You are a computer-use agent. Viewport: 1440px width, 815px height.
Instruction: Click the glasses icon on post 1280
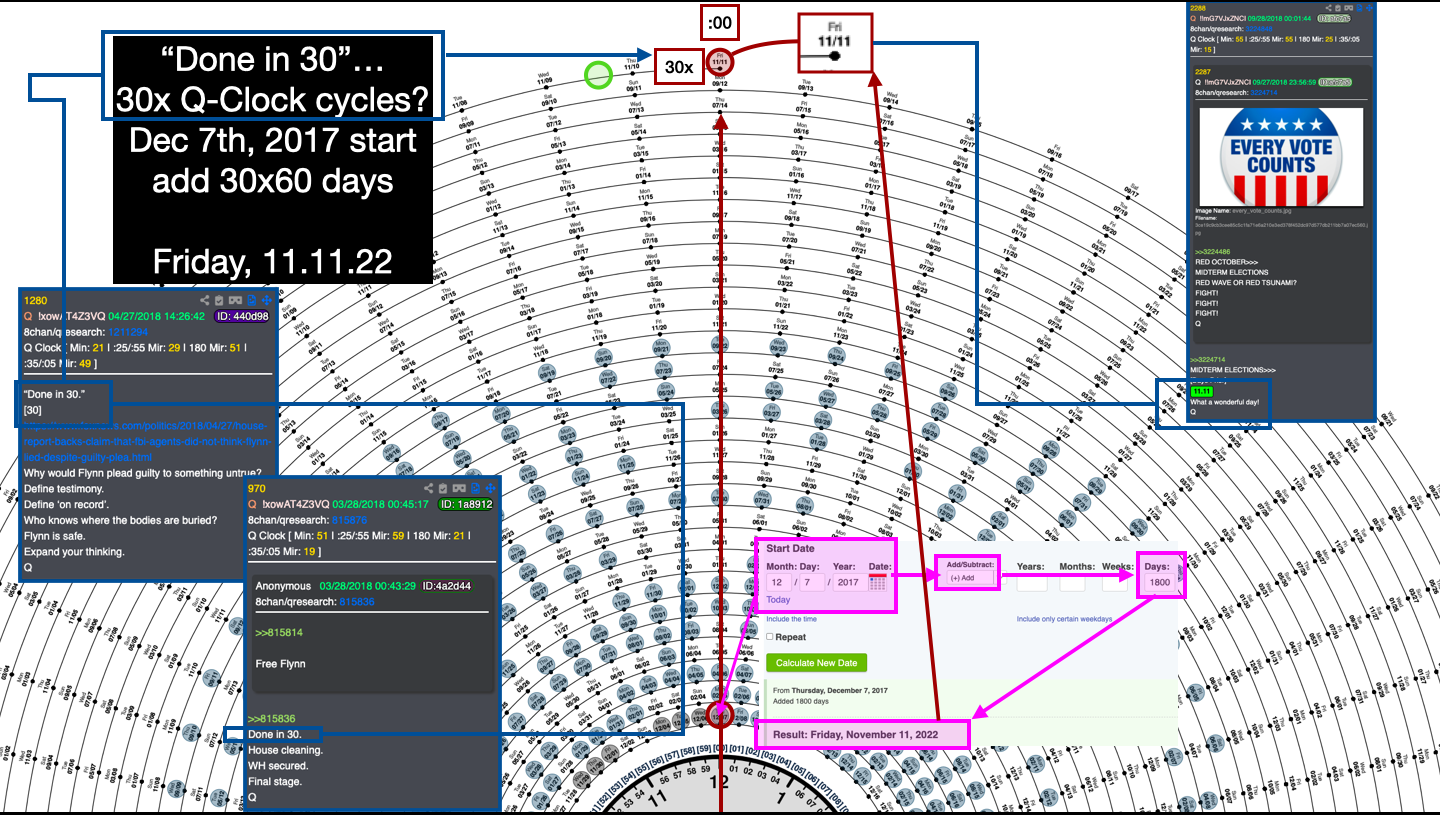click(236, 300)
